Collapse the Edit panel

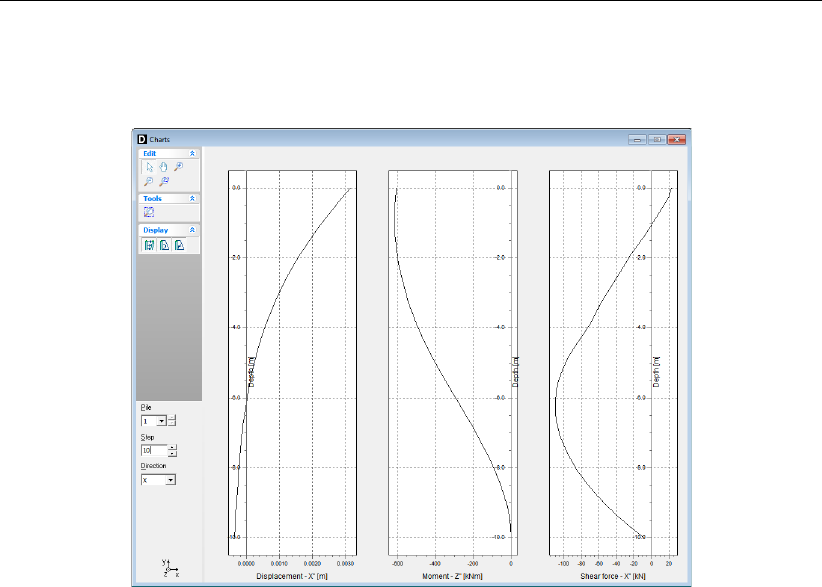pos(192,154)
